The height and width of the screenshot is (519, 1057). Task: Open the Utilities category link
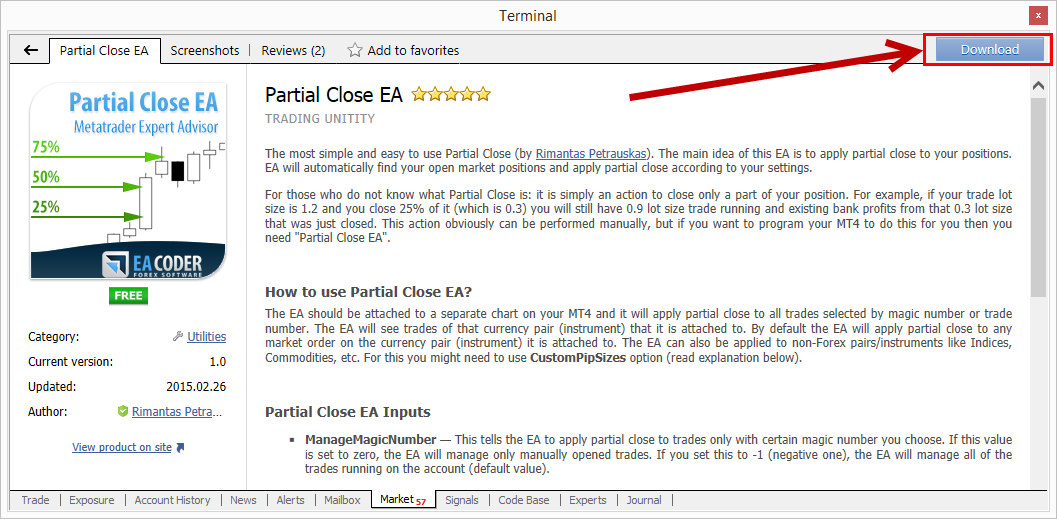click(x=206, y=337)
